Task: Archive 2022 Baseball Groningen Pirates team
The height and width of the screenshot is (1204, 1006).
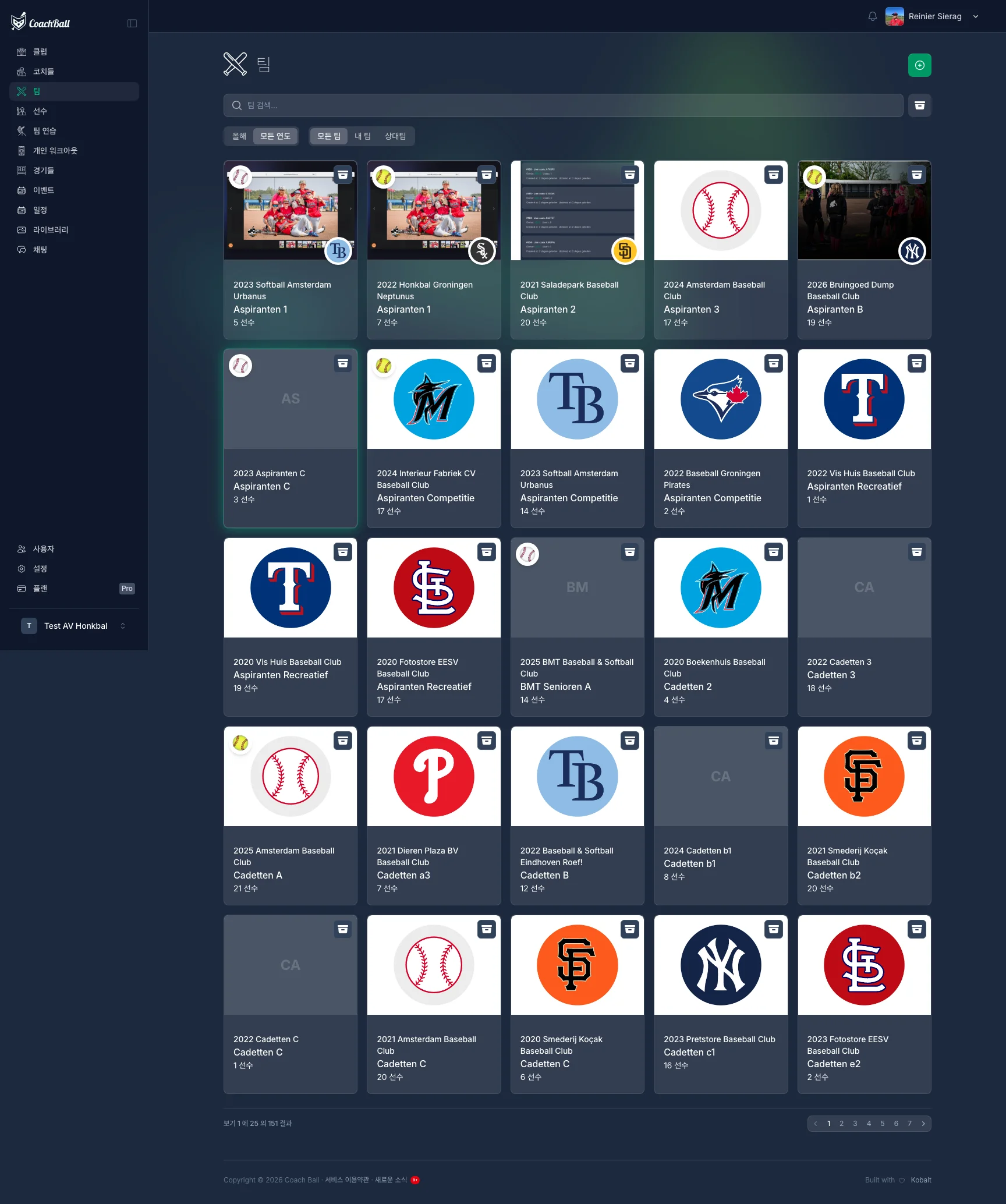Action: [x=774, y=363]
